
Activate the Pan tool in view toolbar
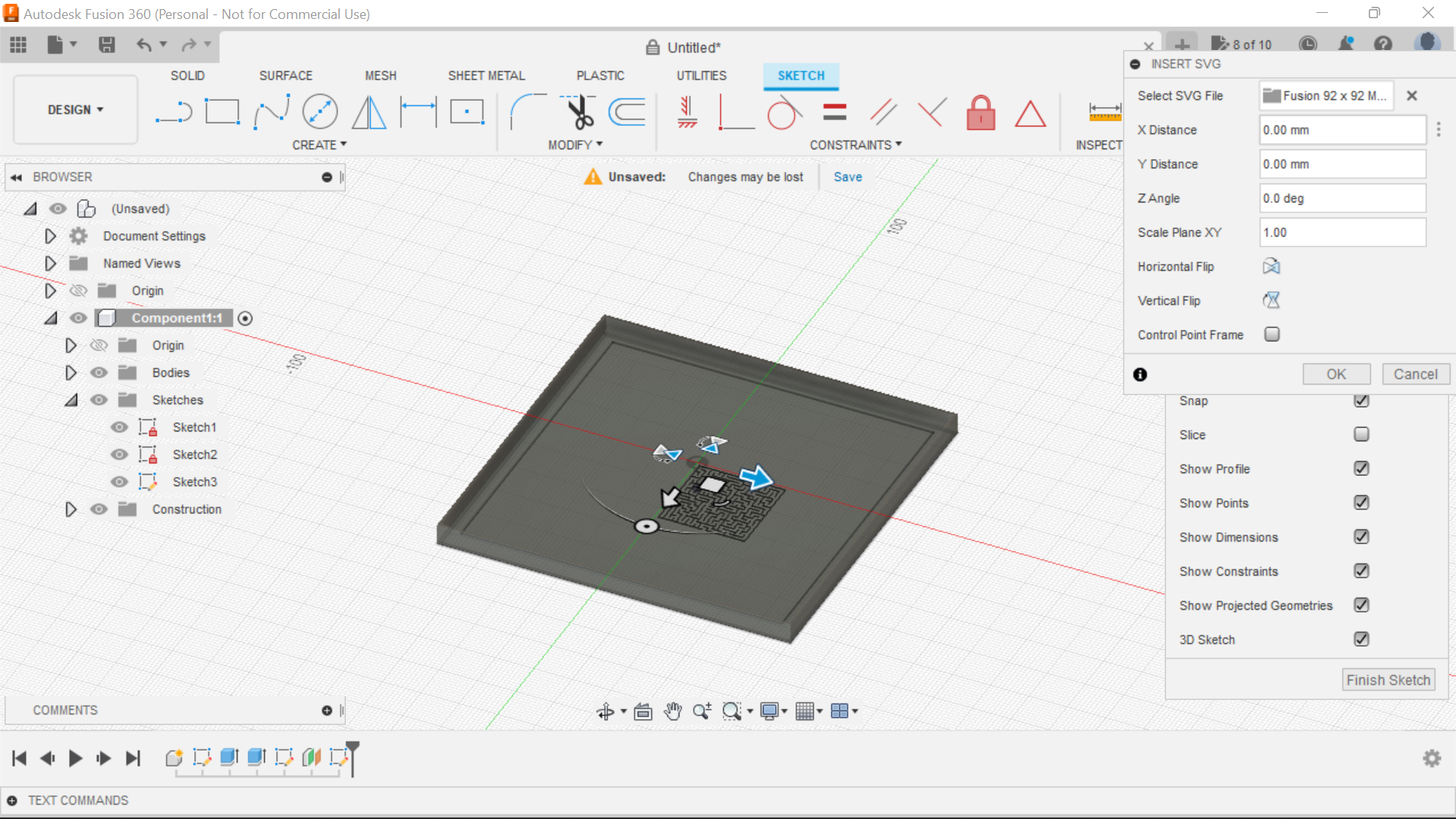[673, 711]
